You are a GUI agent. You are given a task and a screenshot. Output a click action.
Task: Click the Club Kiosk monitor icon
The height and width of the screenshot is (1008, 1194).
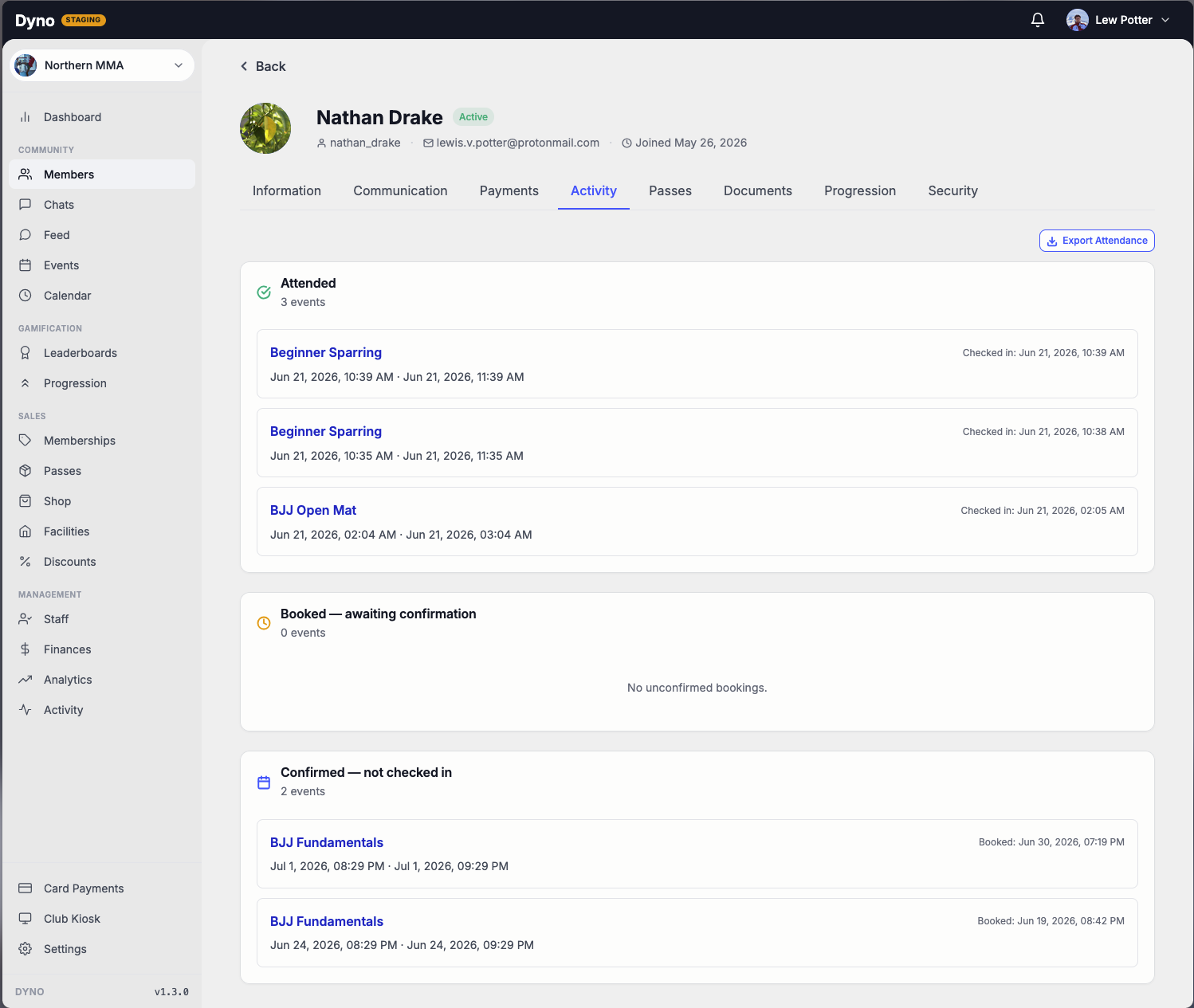pos(26,919)
